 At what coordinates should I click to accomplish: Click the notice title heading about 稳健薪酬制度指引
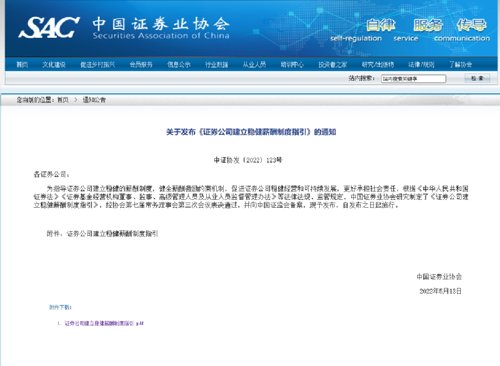tap(251, 132)
